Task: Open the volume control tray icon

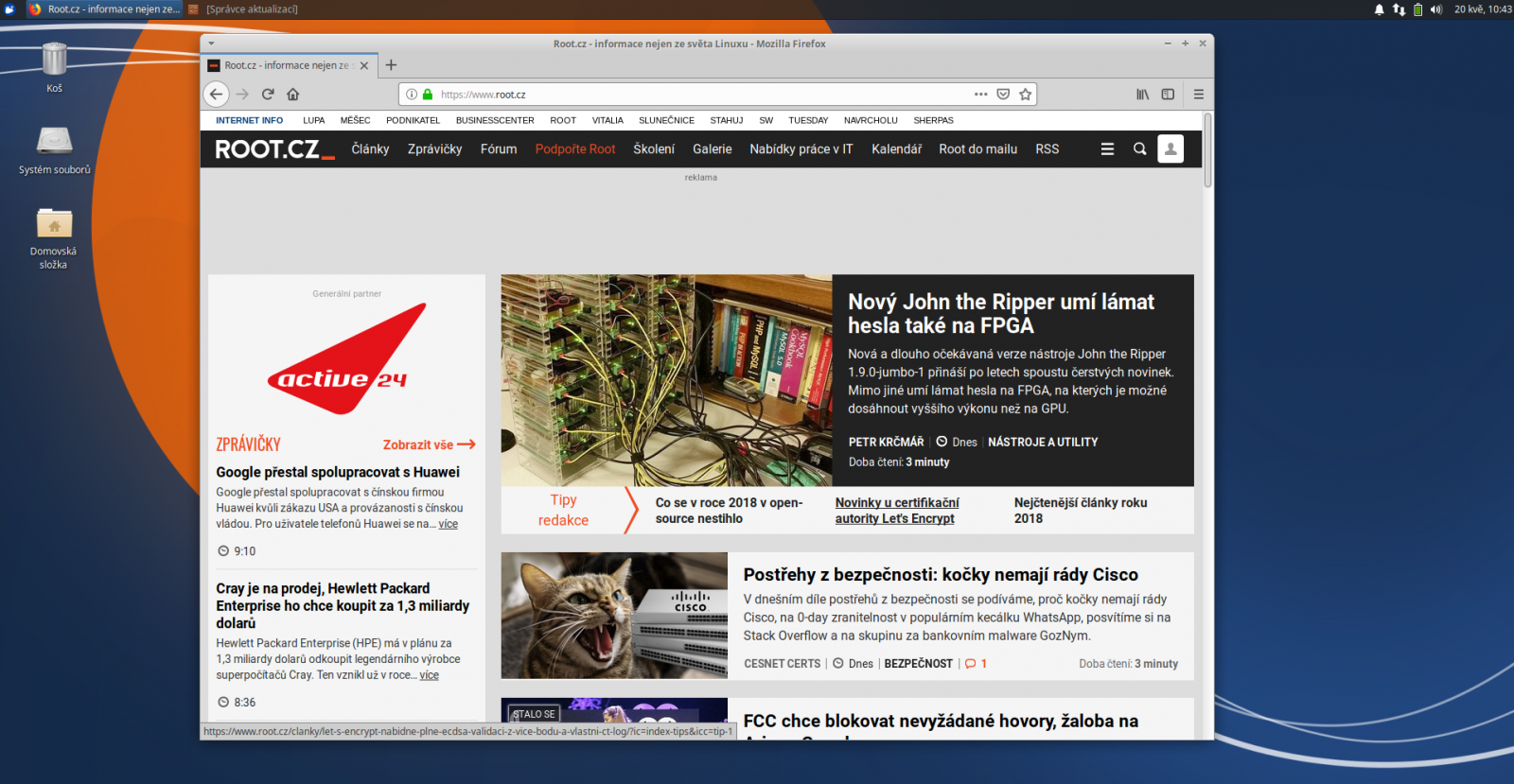Action: pos(1436,9)
